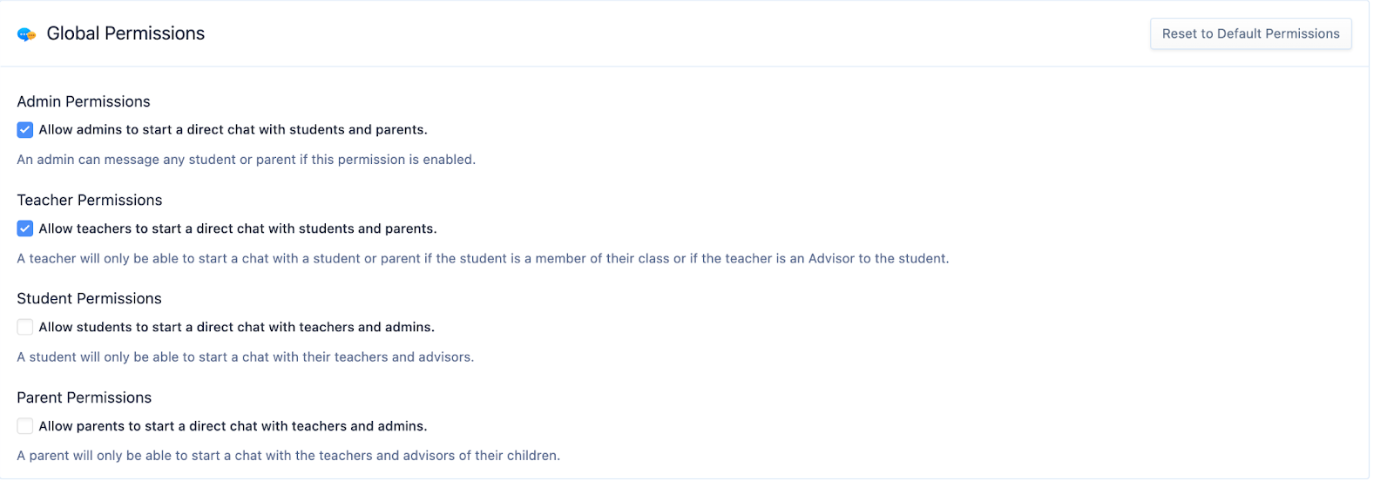Screen dimensions: 1384x494
Task: Disable the teachers direct chat checkbox
Action: click(x=25, y=228)
